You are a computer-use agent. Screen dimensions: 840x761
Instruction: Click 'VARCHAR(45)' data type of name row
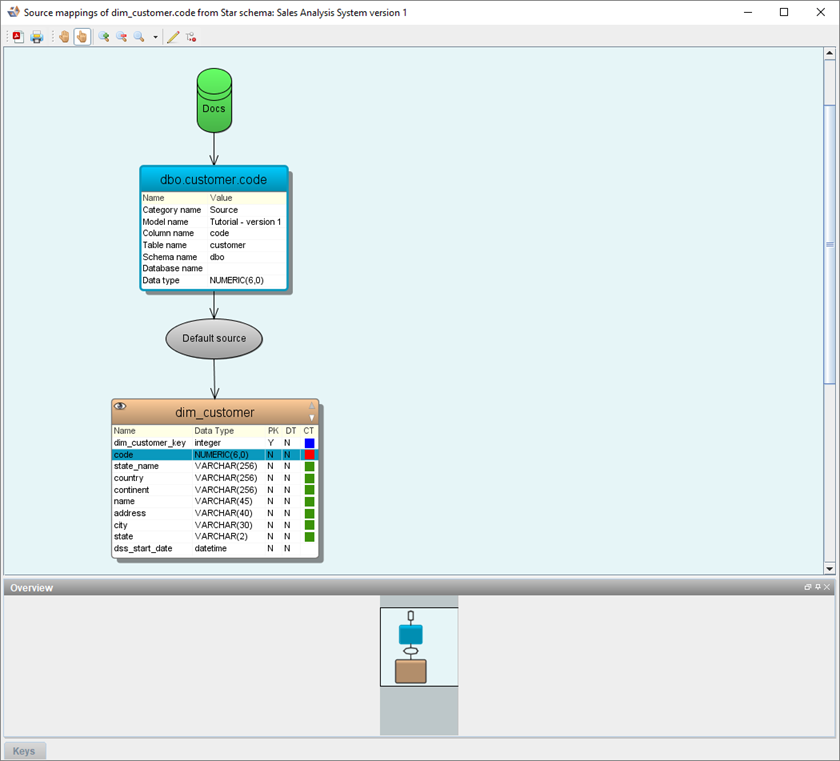[x=223, y=501]
